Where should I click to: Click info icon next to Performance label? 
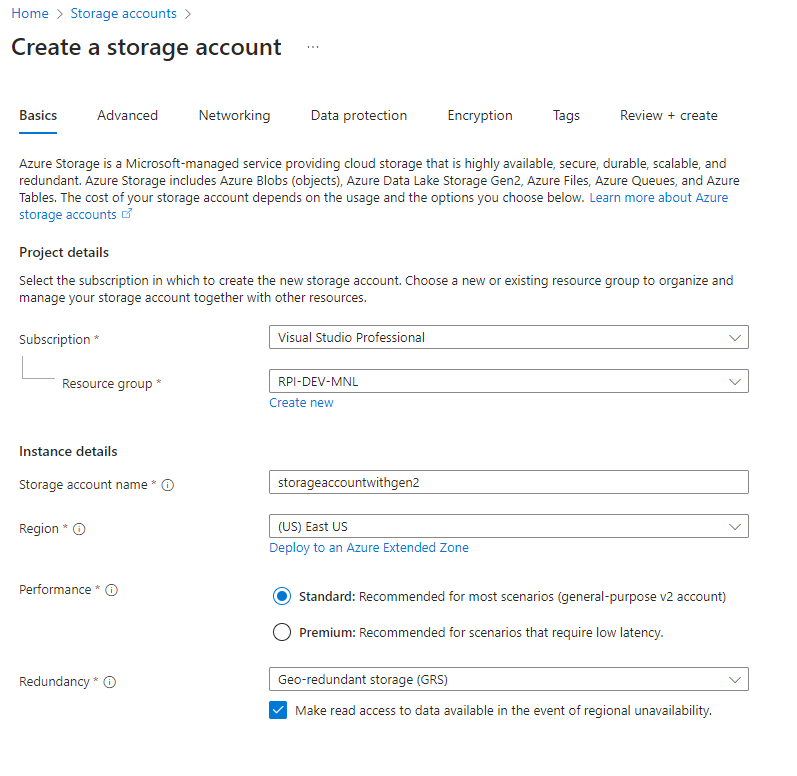click(111, 590)
